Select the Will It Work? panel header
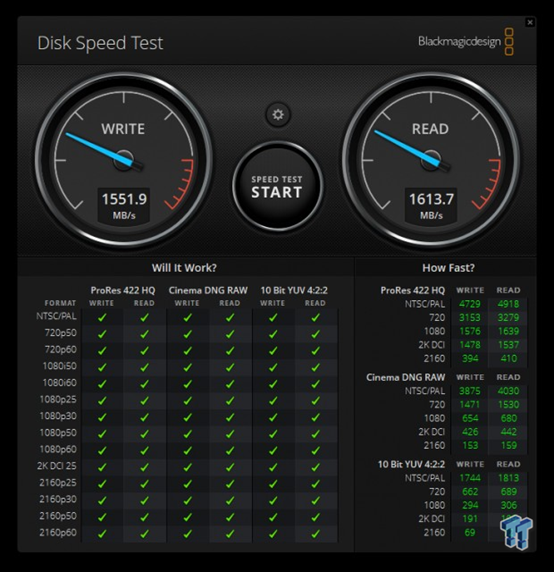 click(x=184, y=268)
